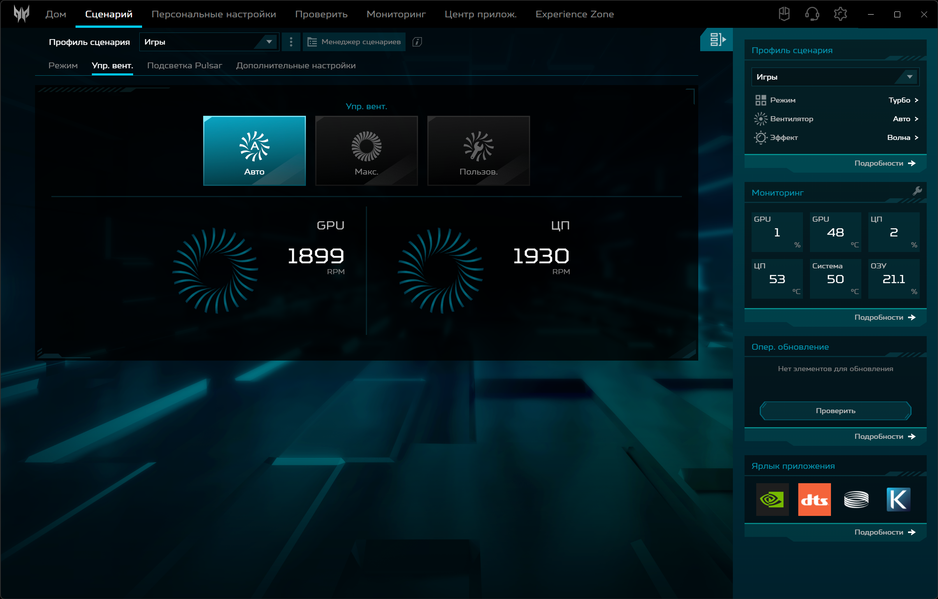The image size is (938, 599).
Task: Select the Макс. fan mode
Action: click(366, 151)
